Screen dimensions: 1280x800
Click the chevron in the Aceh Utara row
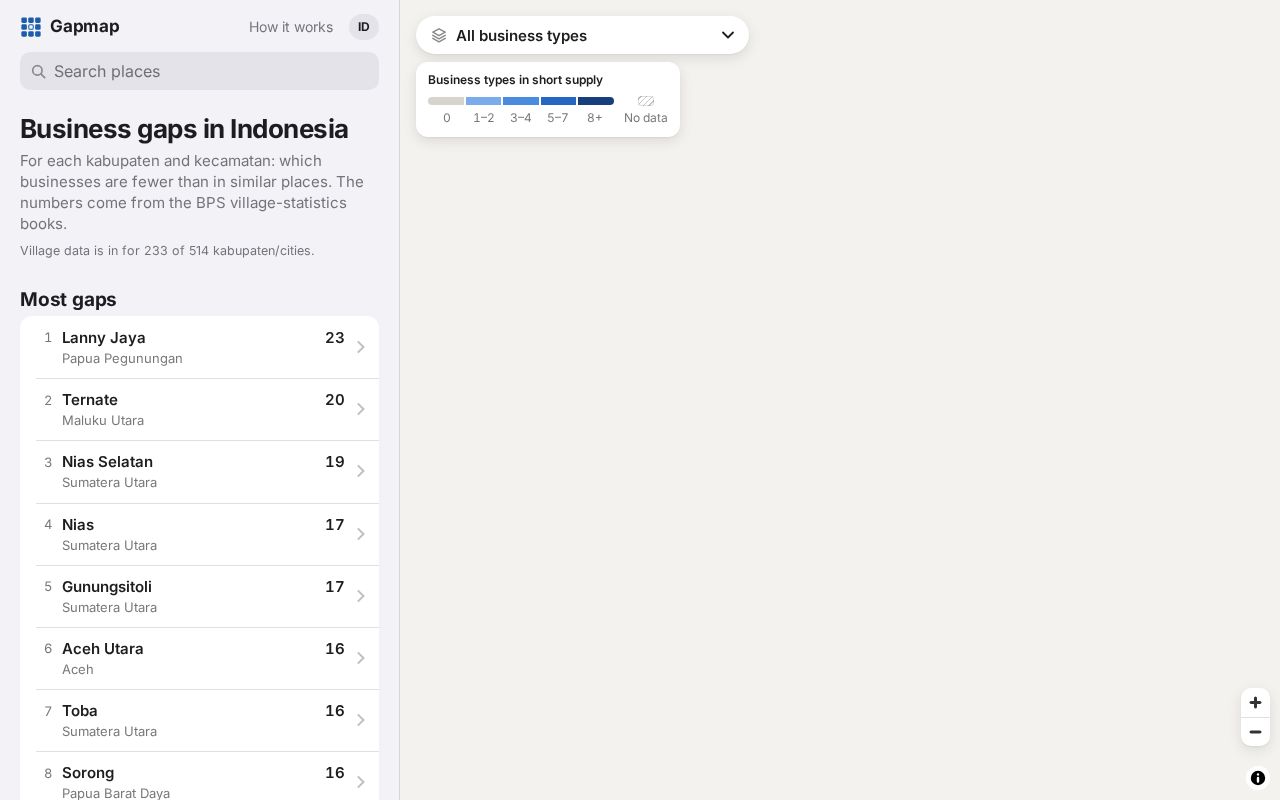tap(361, 658)
